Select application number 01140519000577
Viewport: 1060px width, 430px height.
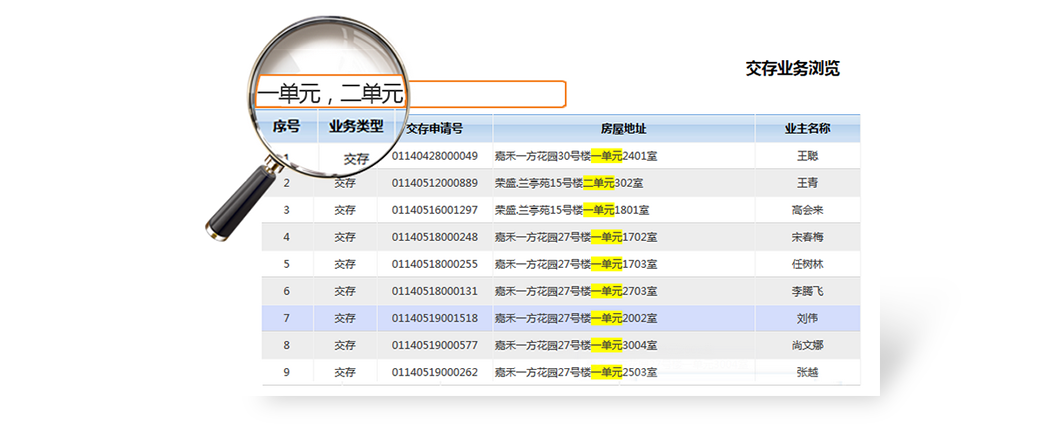(x=435, y=345)
